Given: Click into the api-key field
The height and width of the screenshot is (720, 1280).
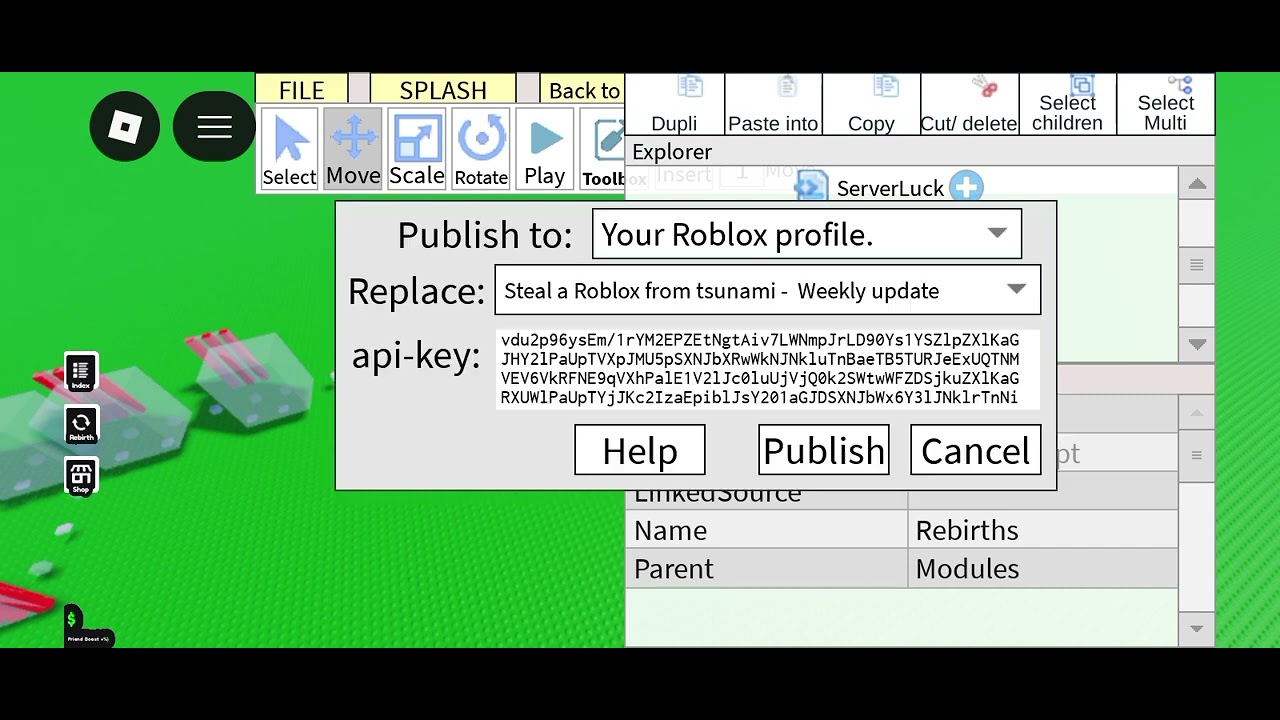Looking at the screenshot, I should 768,369.
